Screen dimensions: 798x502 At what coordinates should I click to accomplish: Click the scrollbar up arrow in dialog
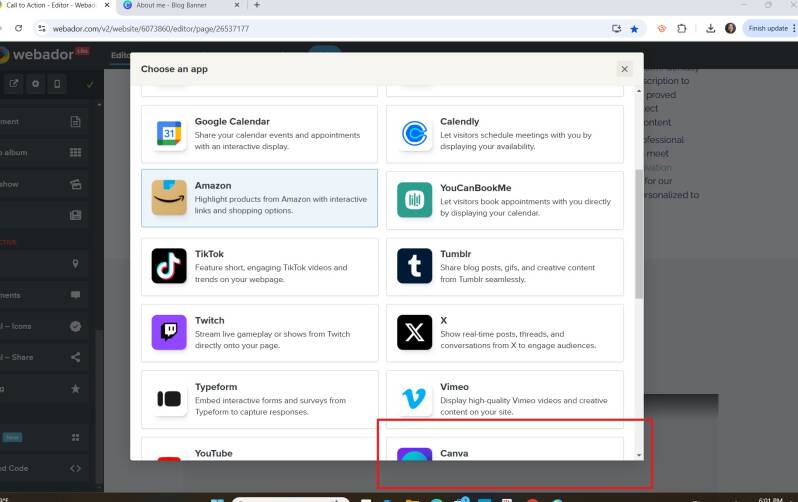tap(639, 91)
